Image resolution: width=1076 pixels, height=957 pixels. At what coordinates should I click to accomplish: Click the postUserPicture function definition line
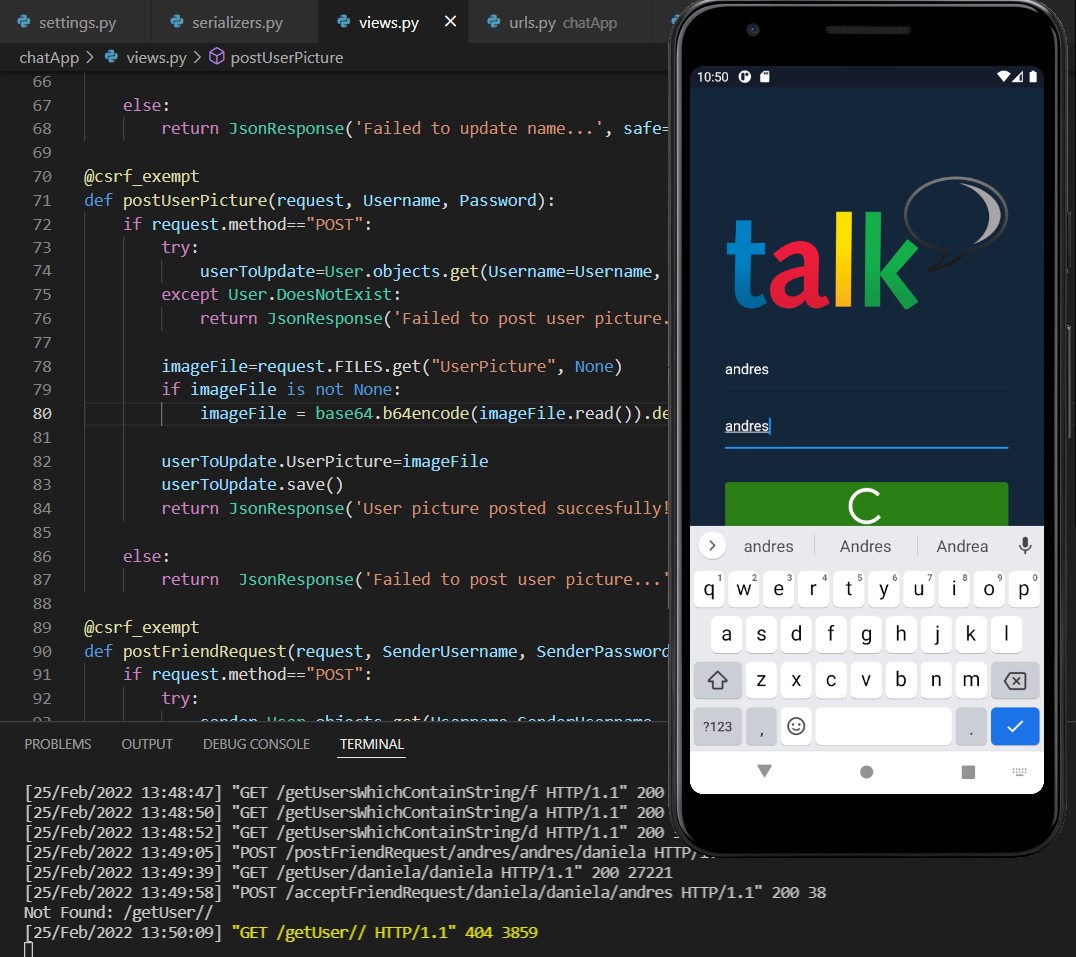point(319,200)
